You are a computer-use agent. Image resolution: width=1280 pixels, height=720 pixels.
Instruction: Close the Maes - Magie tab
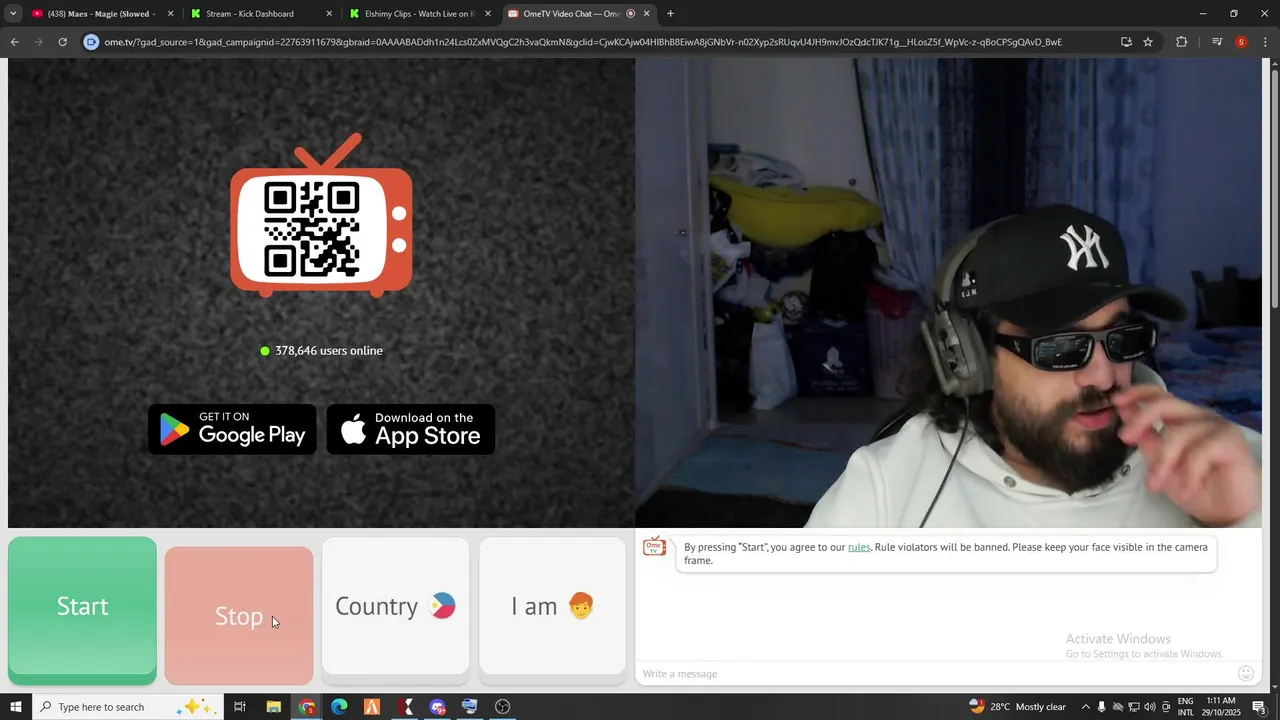tap(170, 14)
